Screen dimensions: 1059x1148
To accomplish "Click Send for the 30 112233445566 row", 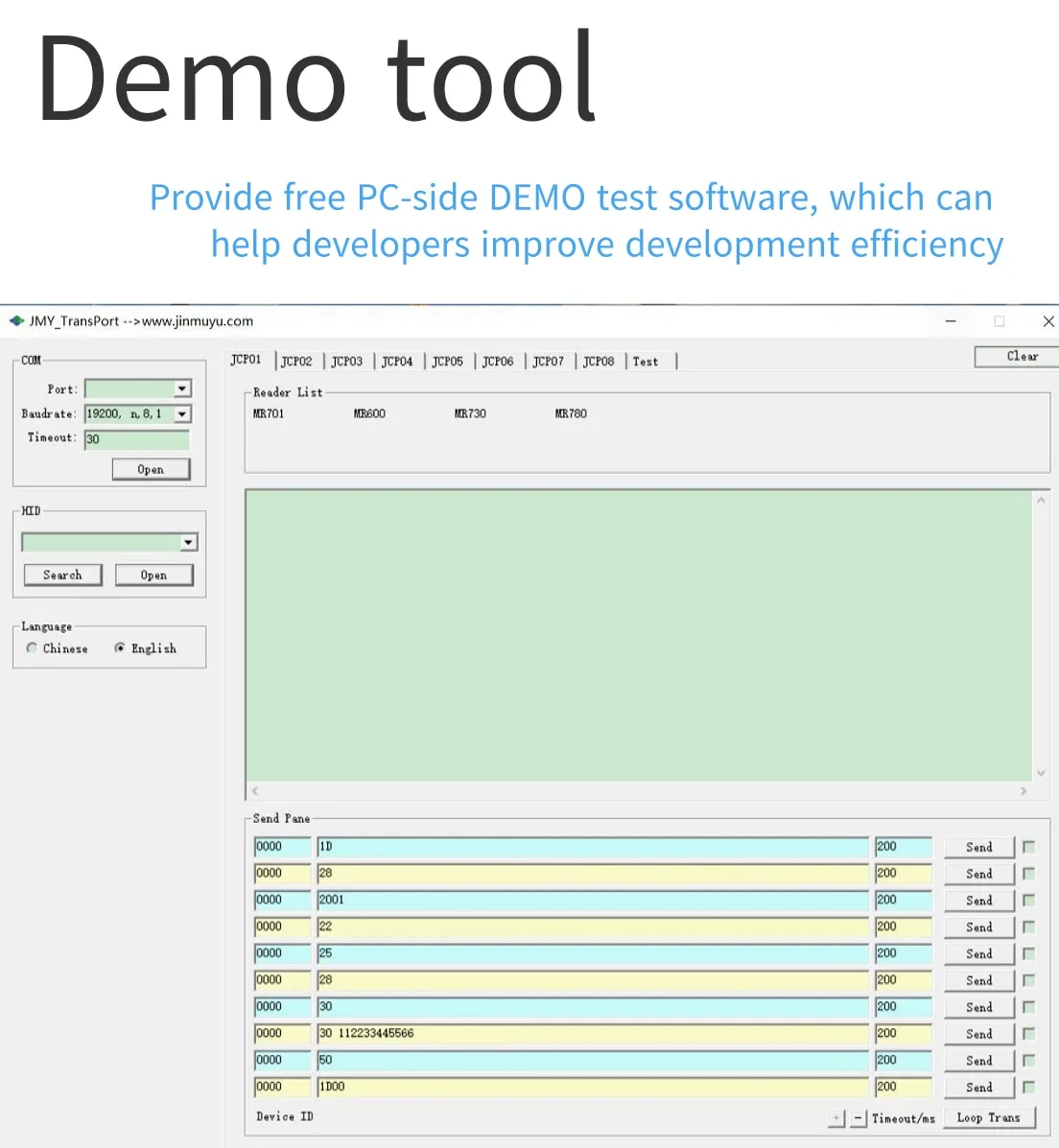I will coord(979,1034).
